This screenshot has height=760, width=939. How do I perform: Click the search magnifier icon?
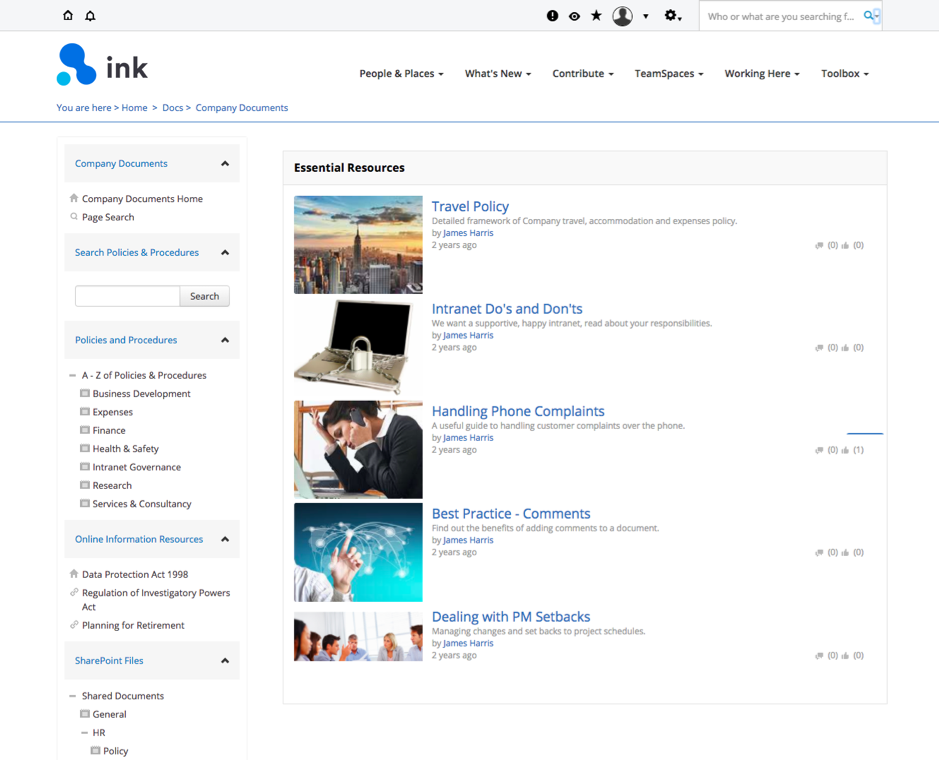869,16
